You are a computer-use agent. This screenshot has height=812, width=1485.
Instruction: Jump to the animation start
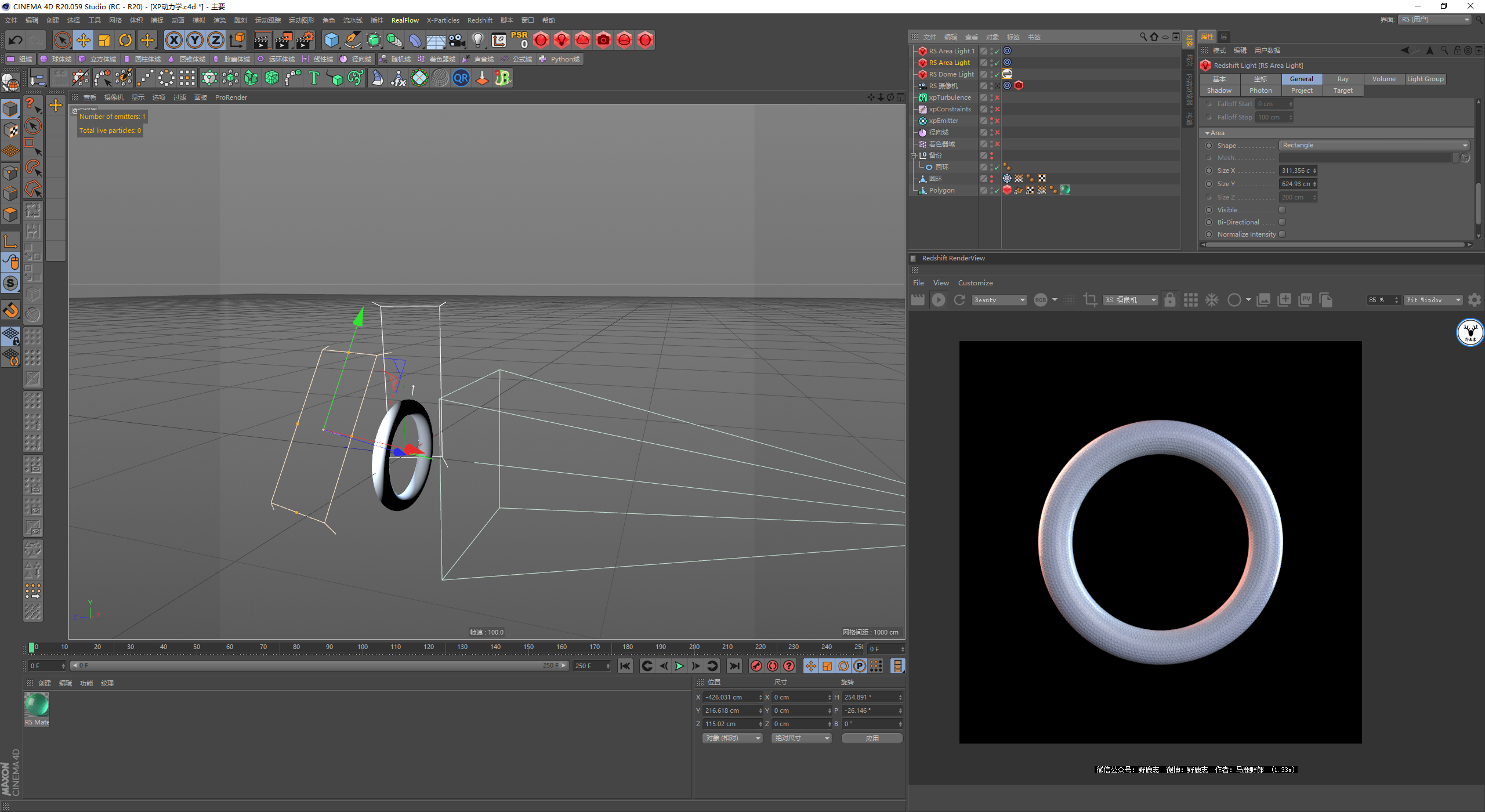click(x=625, y=666)
